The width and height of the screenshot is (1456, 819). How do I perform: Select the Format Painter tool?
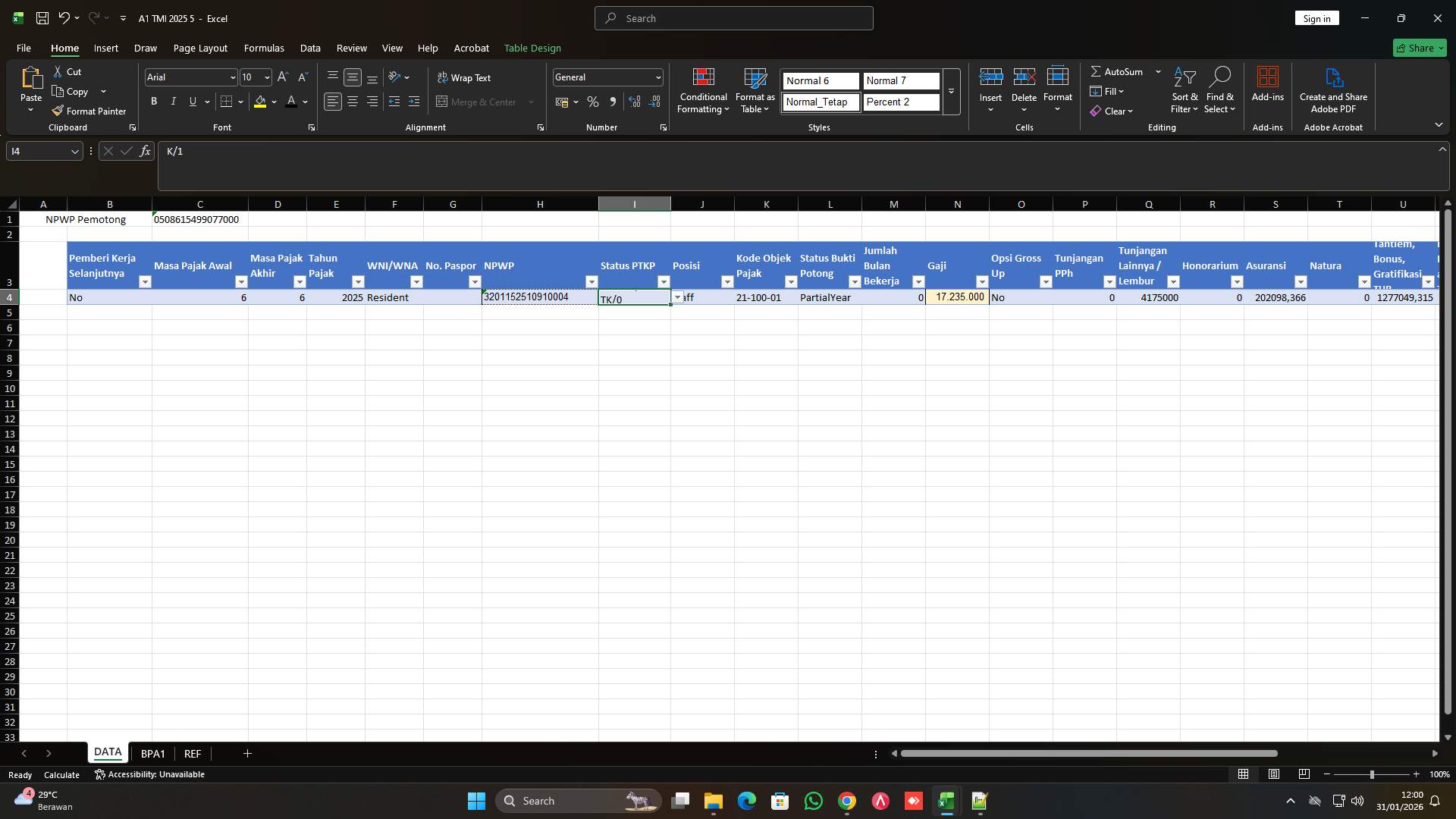(89, 111)
